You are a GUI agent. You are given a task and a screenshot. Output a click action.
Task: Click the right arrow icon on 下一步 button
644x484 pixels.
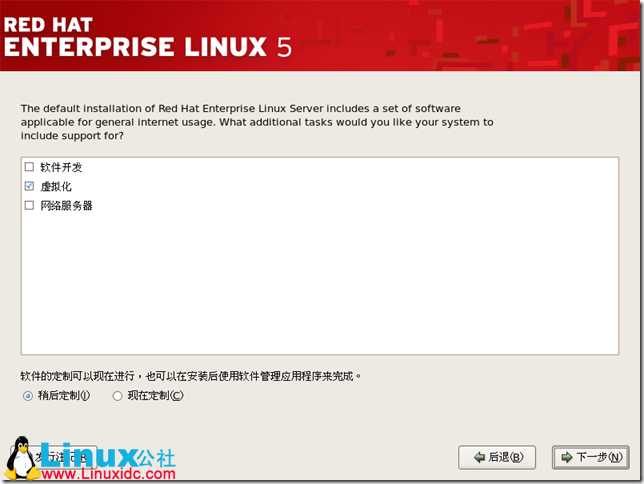click(x=567, y=457)
